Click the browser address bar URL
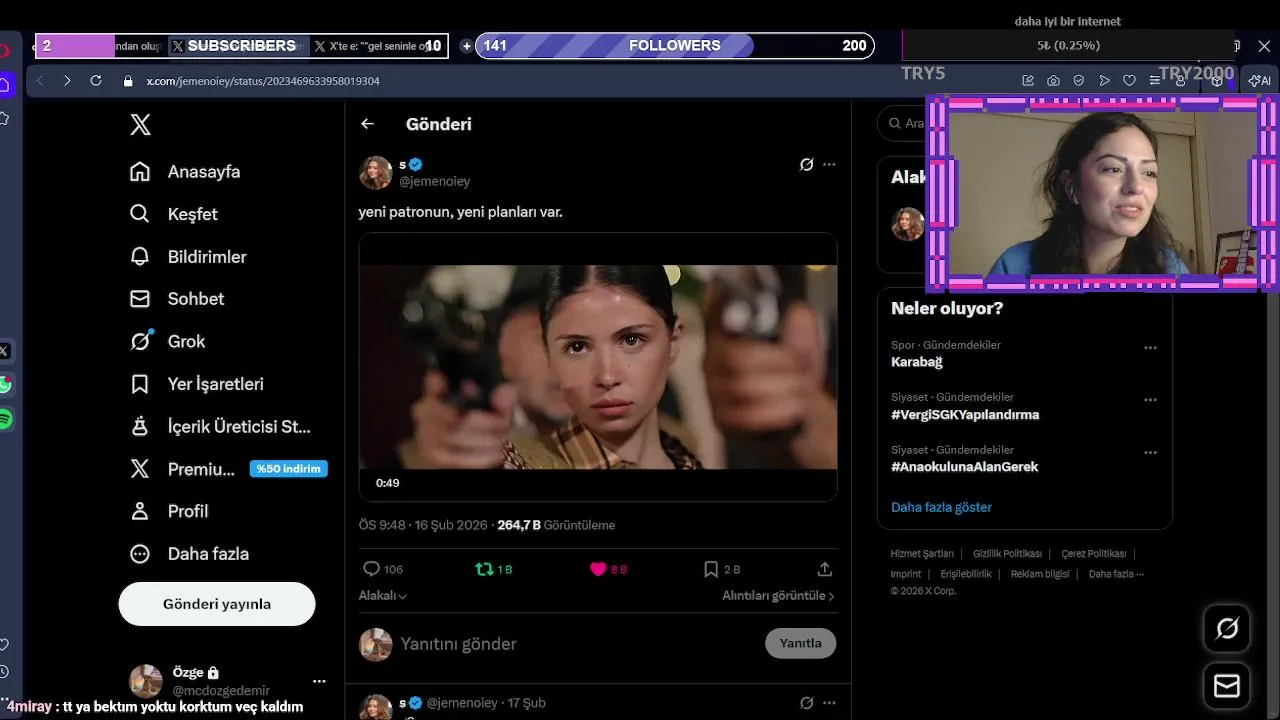Image resolution: width=1280 pixels, height=720 pixels. (x=263, y=81)
